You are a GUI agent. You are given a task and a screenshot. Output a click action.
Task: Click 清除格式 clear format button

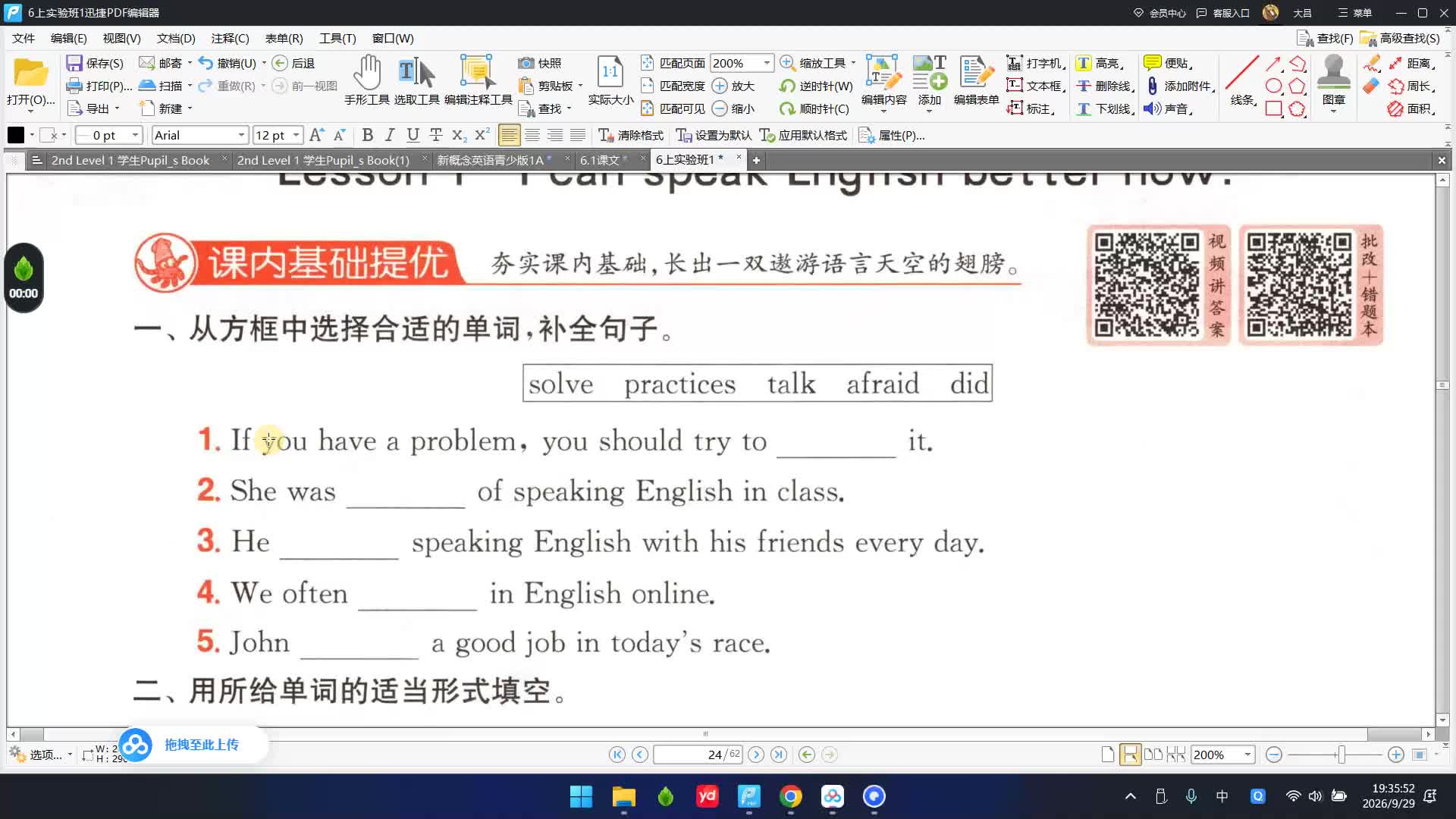coord(631,135)
